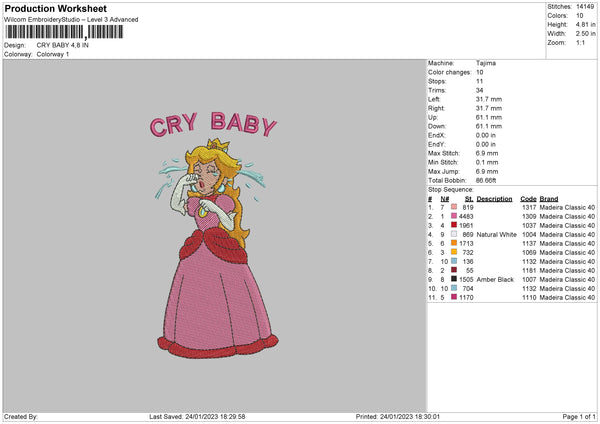Select the thread code 1007

point(529,279)
